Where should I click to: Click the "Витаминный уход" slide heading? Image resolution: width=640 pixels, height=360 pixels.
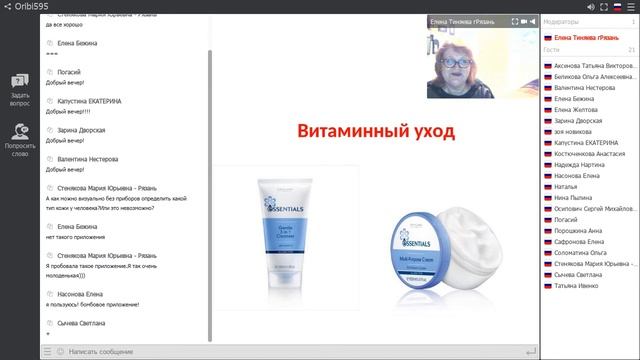coord(376,131)
